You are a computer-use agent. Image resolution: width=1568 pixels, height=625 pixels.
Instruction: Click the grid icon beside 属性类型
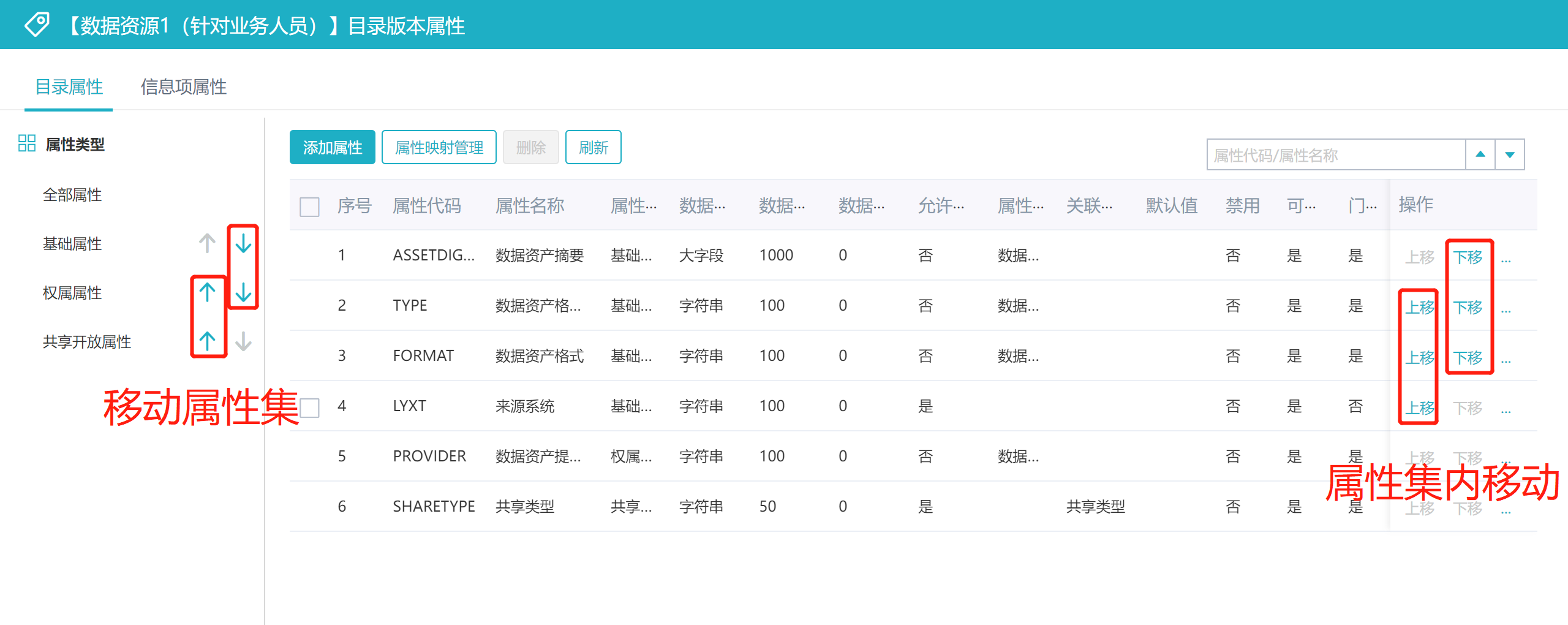[27, 143]
